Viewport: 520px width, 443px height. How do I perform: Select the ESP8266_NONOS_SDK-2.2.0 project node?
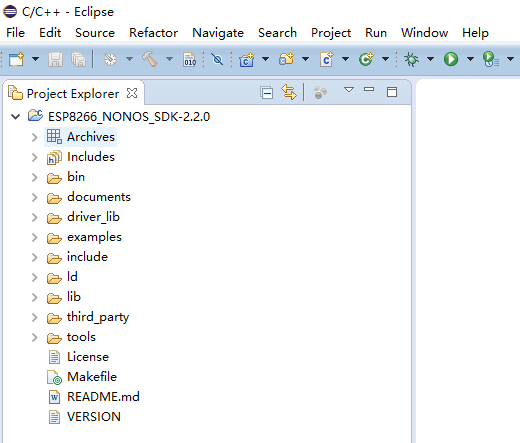pyautogui.click(x=129, y=117)
